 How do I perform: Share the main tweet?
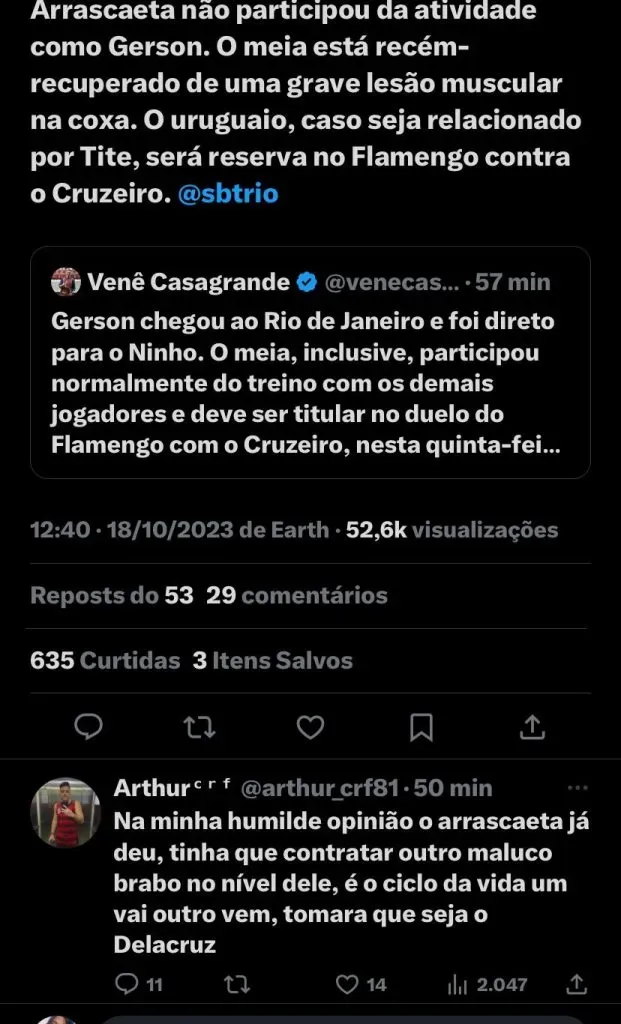(533, 726)
